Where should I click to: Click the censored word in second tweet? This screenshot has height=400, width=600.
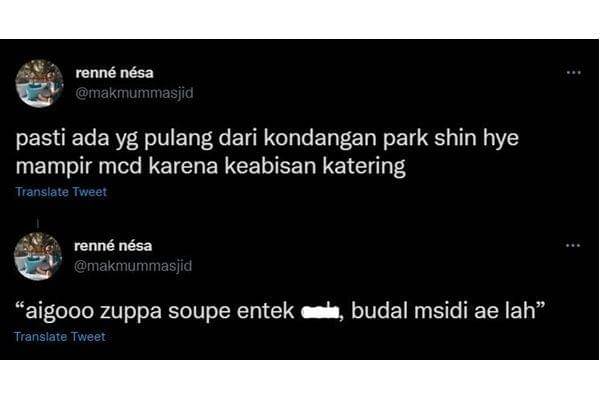[320, 313]
